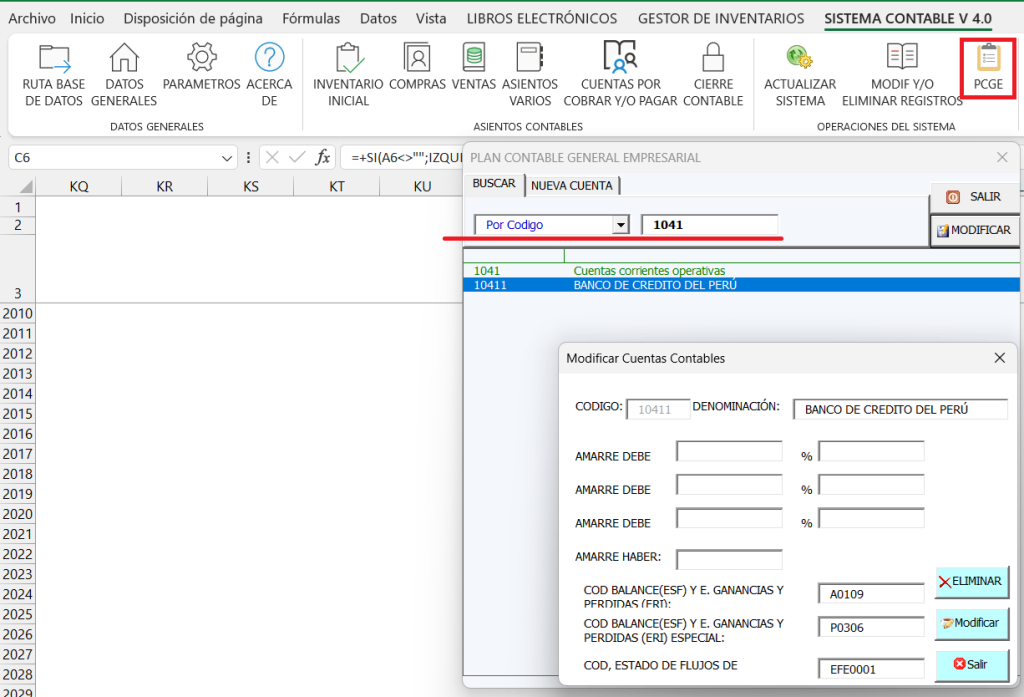This screenshot has width=1024, height=697.
Task: Click the SALIR button in PCGE dialog
Action: [x=974, y=197]
